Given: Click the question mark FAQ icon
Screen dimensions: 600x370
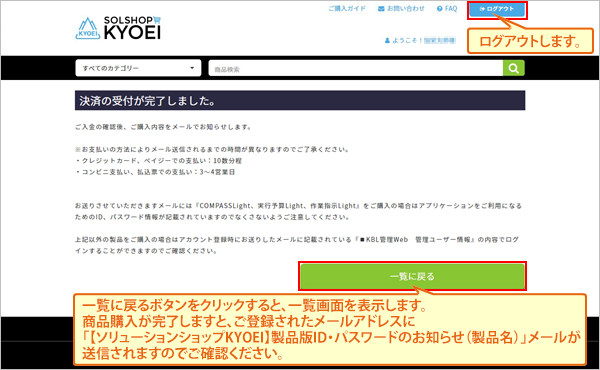Looking at the screenshot, I should click(439, 8).
